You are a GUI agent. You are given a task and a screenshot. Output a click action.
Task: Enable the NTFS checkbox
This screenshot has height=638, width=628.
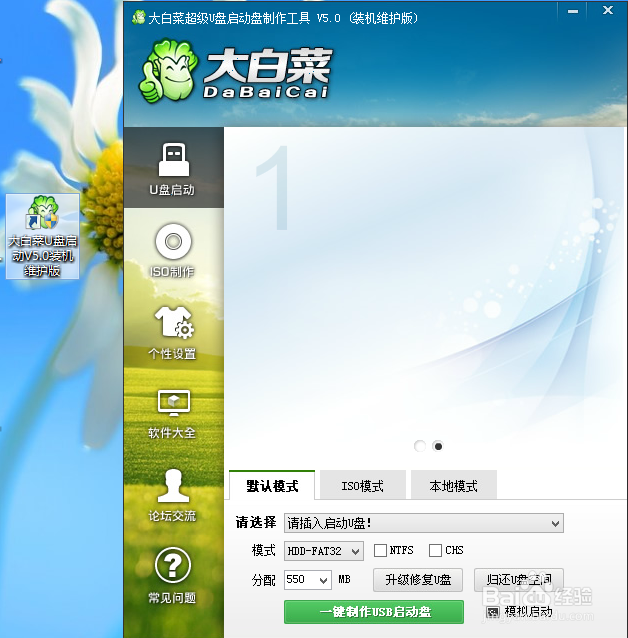click(x=380, y=551)
